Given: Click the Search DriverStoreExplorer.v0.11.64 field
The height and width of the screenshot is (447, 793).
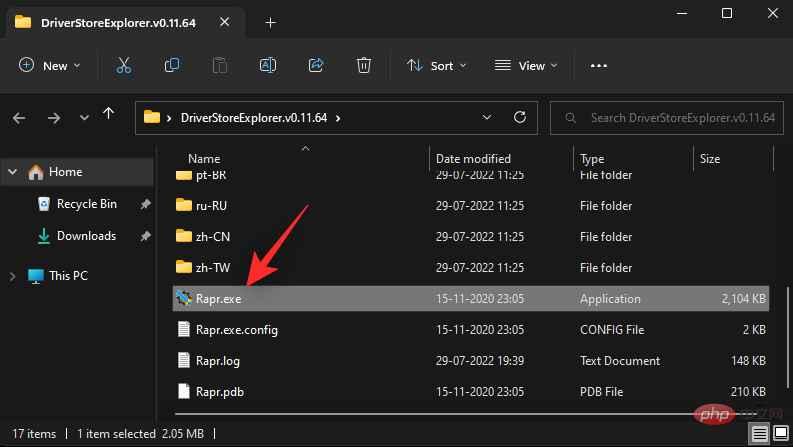Looking at the screenshot, I should (667, 118).
